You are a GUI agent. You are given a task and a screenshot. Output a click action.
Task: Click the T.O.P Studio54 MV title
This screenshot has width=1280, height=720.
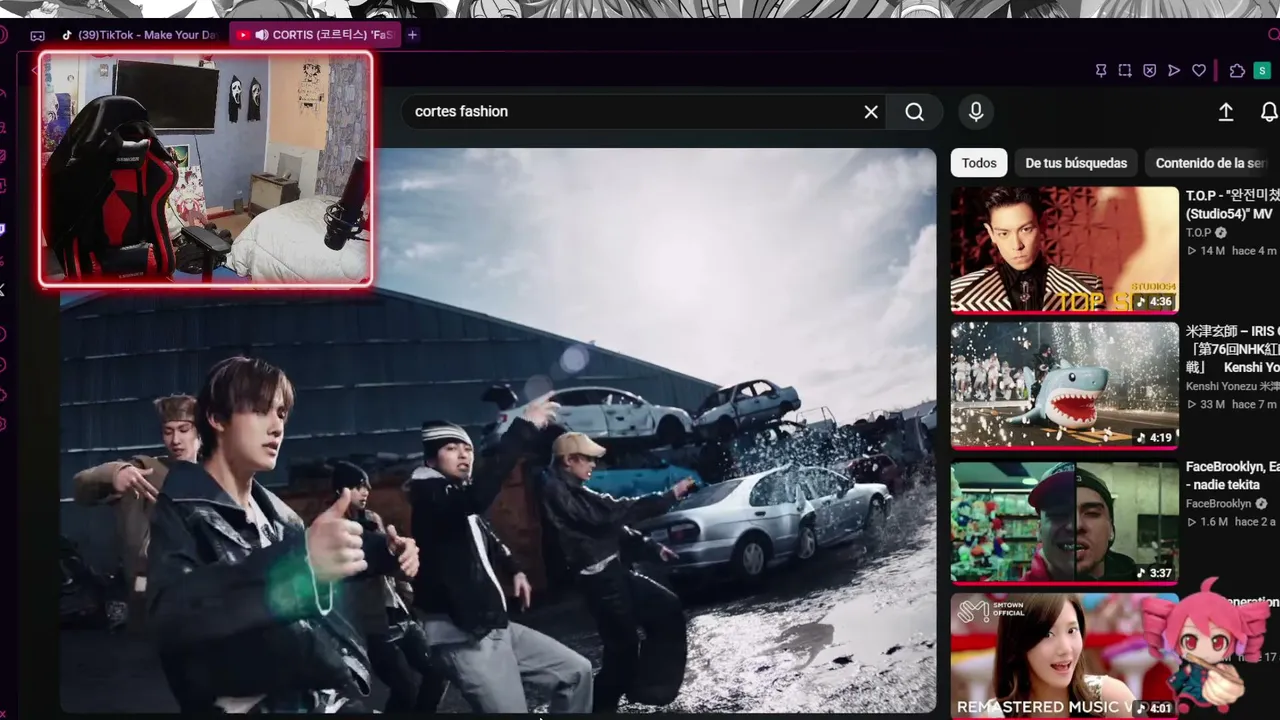pyautogui.click(x=1232, y=205)
